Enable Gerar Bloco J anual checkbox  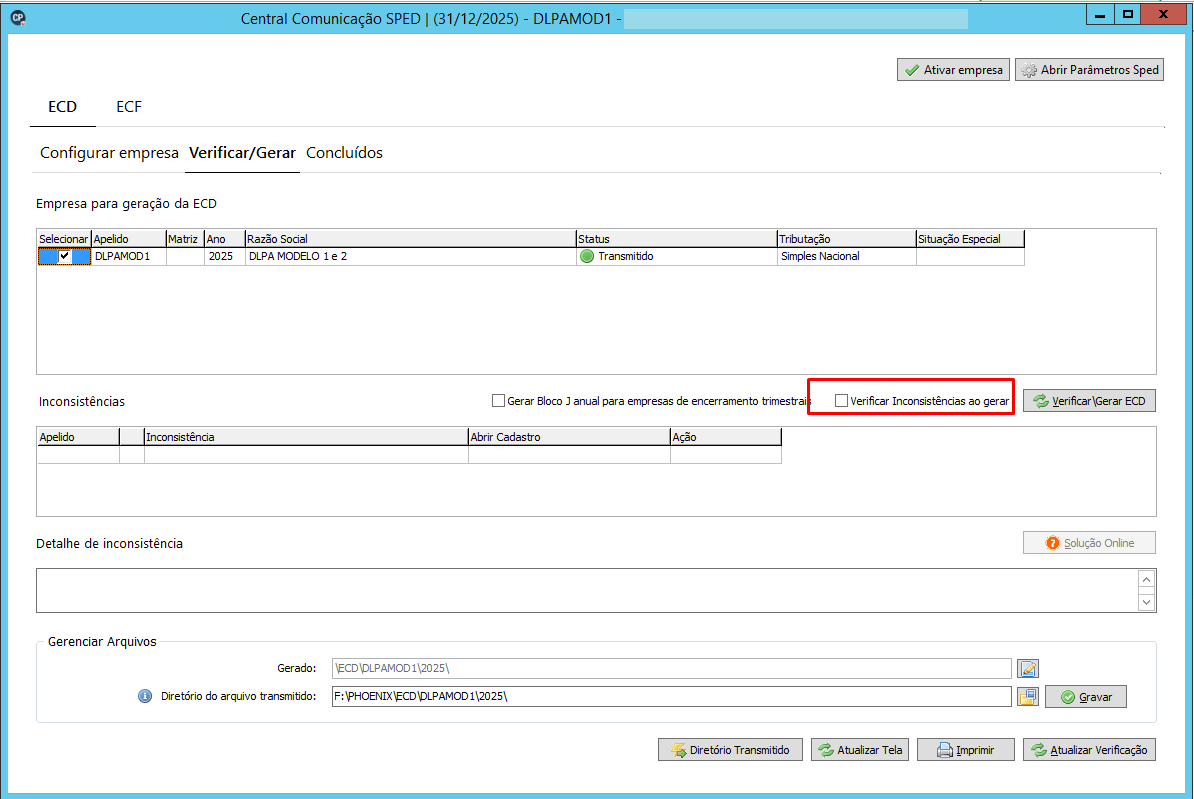click(x=498, y=401)
